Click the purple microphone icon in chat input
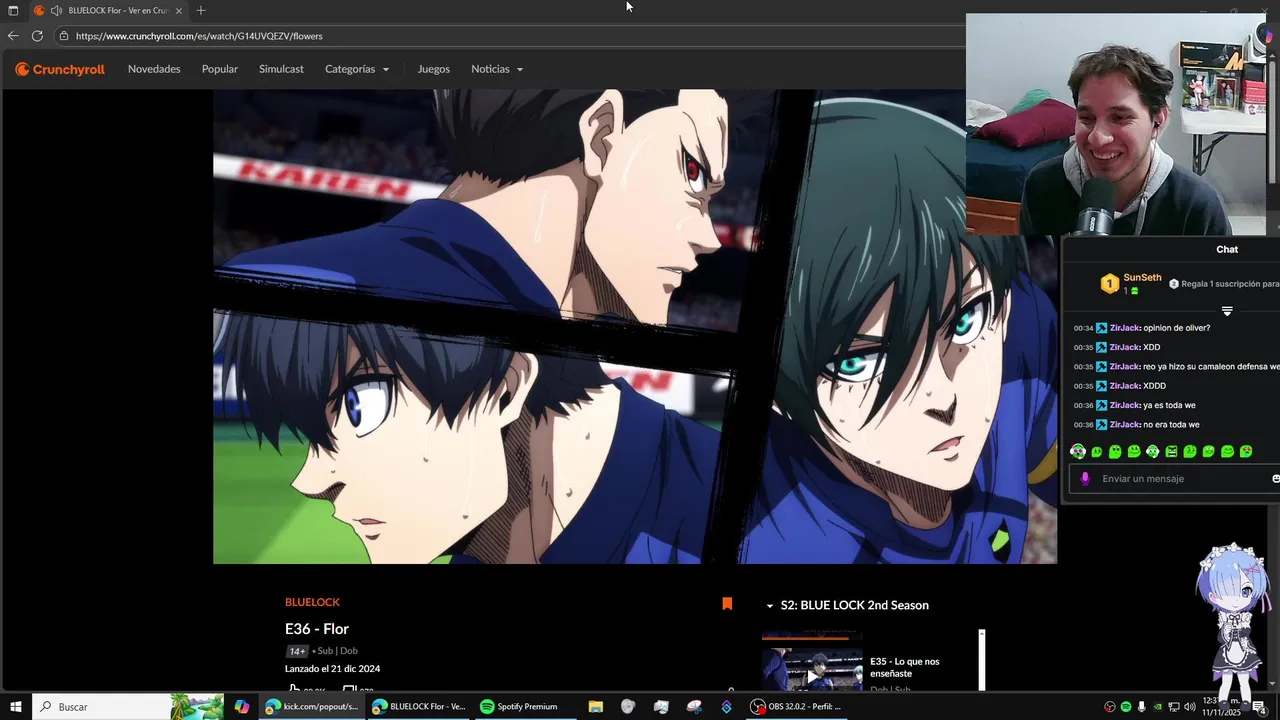This screenshot has height=720, width=1280. (1085, 479)
